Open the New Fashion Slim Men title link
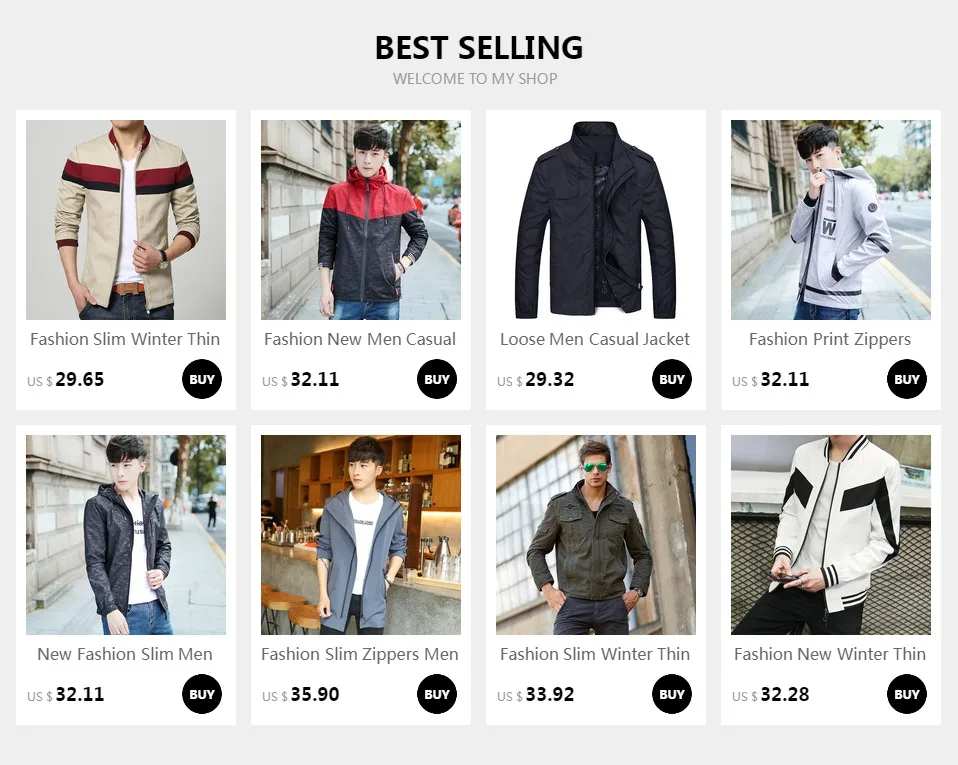This screenshot has height=765, width=958. [125, 654]
